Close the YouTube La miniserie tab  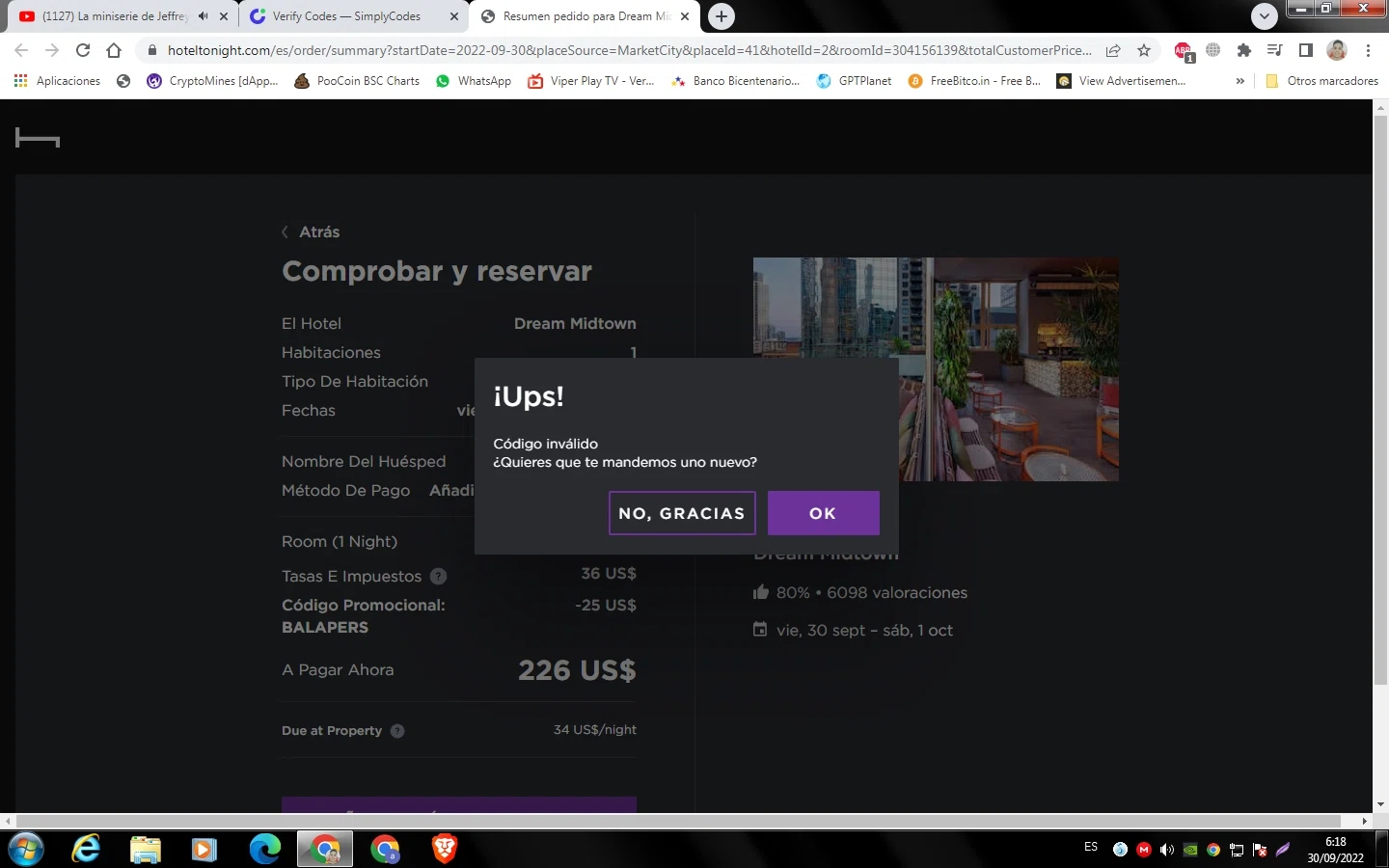click(224, 16)
